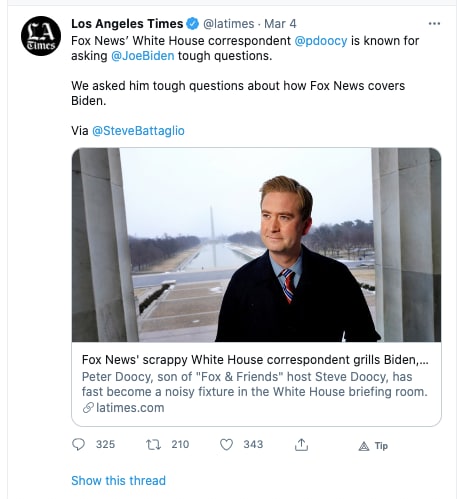Click the Los Angeles Times display name
Viewport: 457px width, 499px height.
click(127, 24)
